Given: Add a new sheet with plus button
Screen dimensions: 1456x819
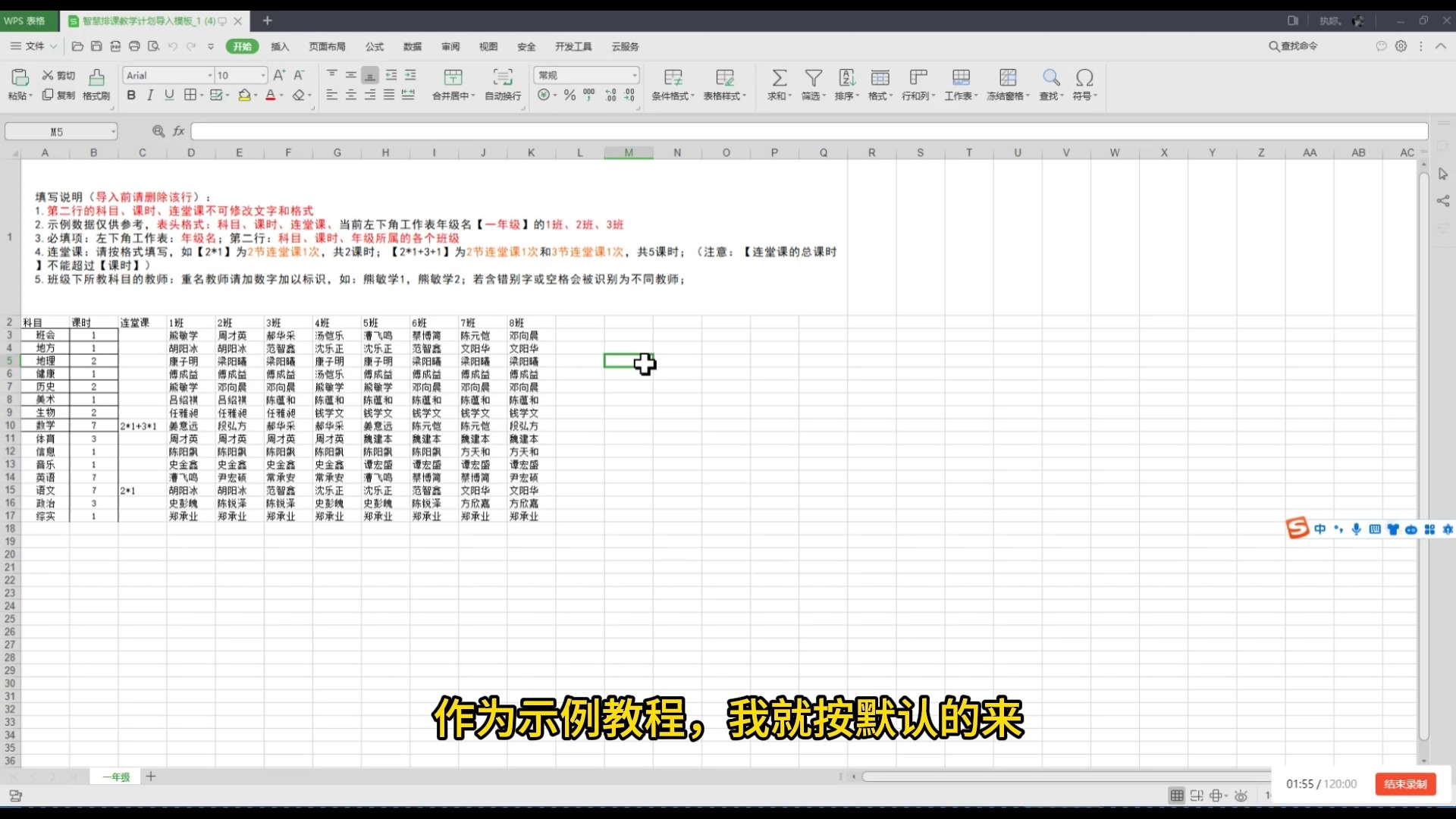Looking at the screenshot, I should pyautogui.click(x=151, y=777).
